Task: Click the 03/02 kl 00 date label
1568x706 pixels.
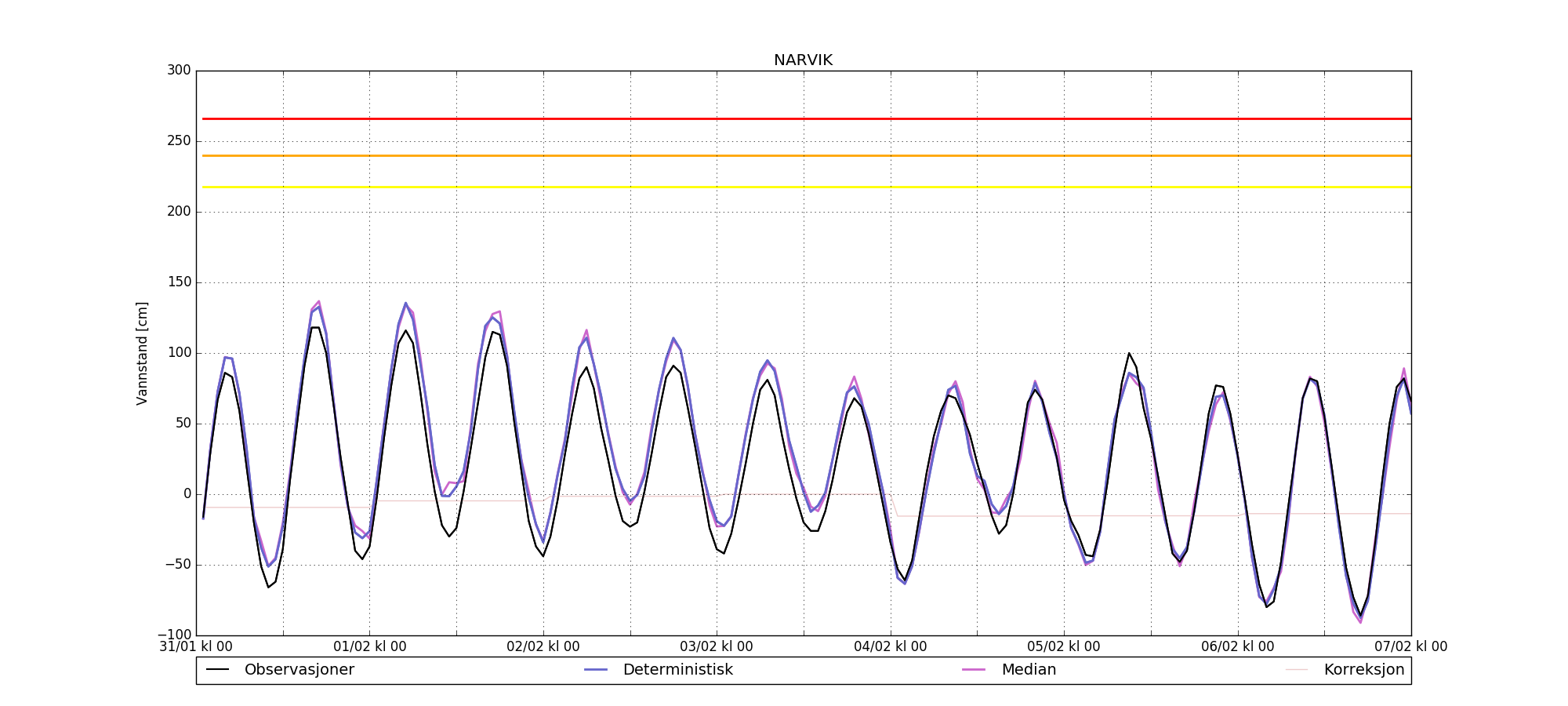Action: pyautogui.click(x=716, y=647)
